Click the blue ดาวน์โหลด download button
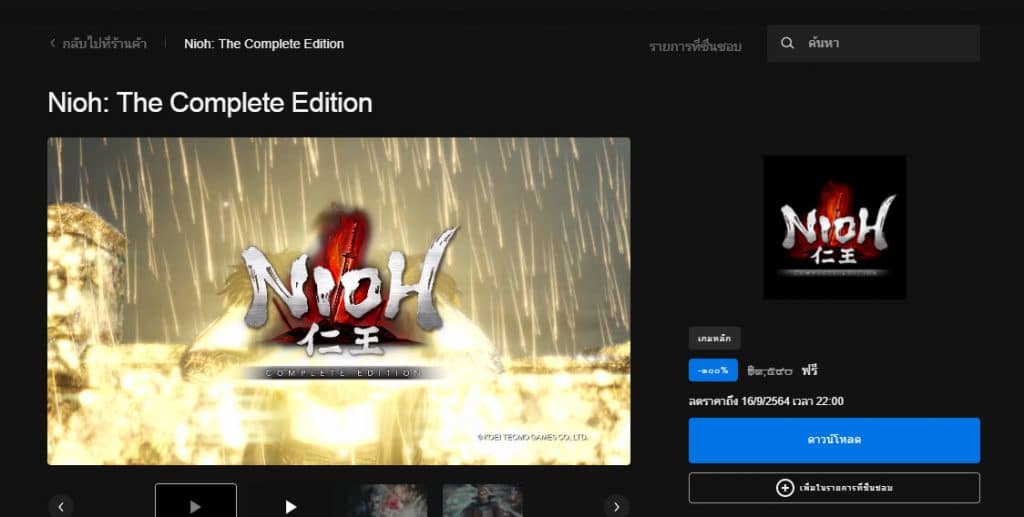Viewport: 1024px width, 517px height. (834, 441)
